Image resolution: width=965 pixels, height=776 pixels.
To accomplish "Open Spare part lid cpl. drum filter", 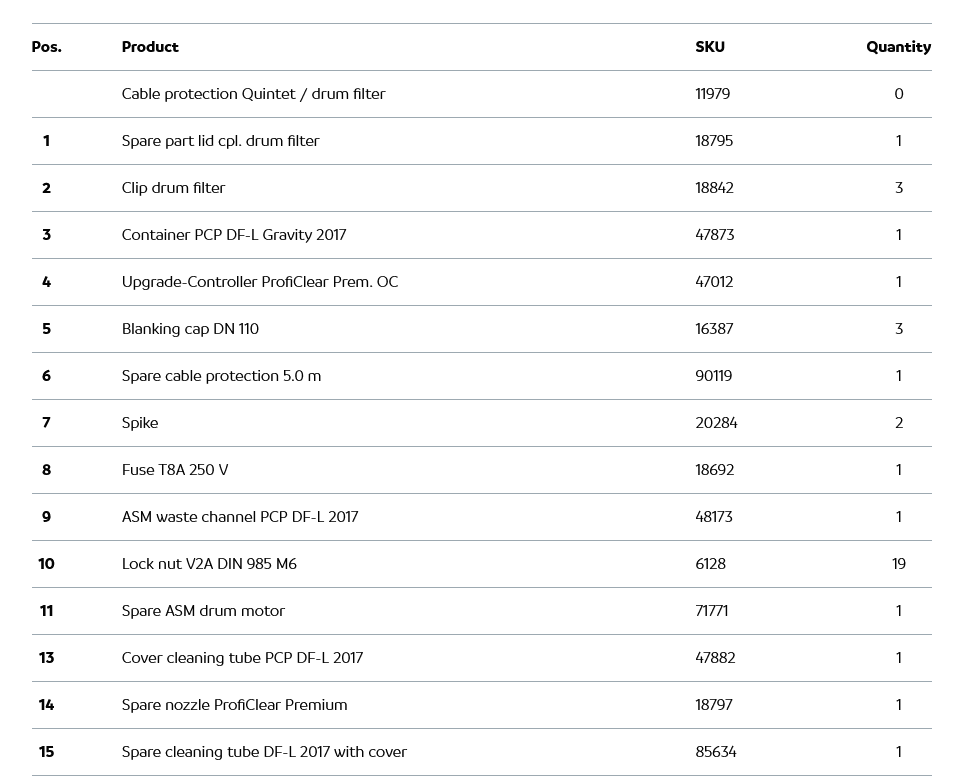I will click(x=220, y=141).
